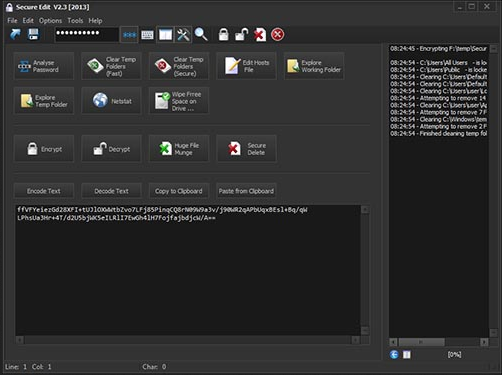Click the log panel horizontal scrollbar thumb

pyautogui.click(x=421, y=342)
